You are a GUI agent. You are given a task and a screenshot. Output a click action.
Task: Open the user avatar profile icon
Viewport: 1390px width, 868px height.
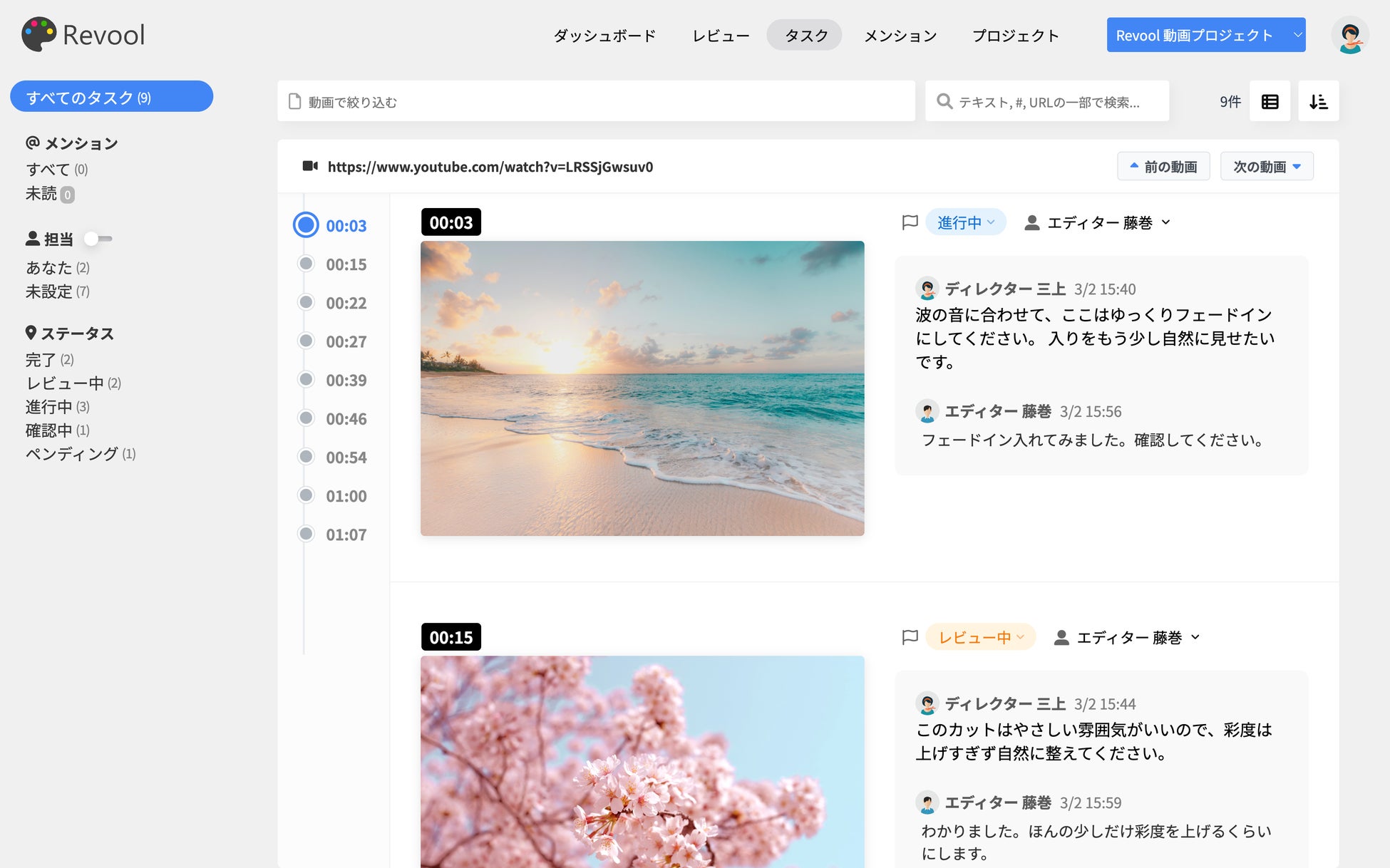(1349, 36)
